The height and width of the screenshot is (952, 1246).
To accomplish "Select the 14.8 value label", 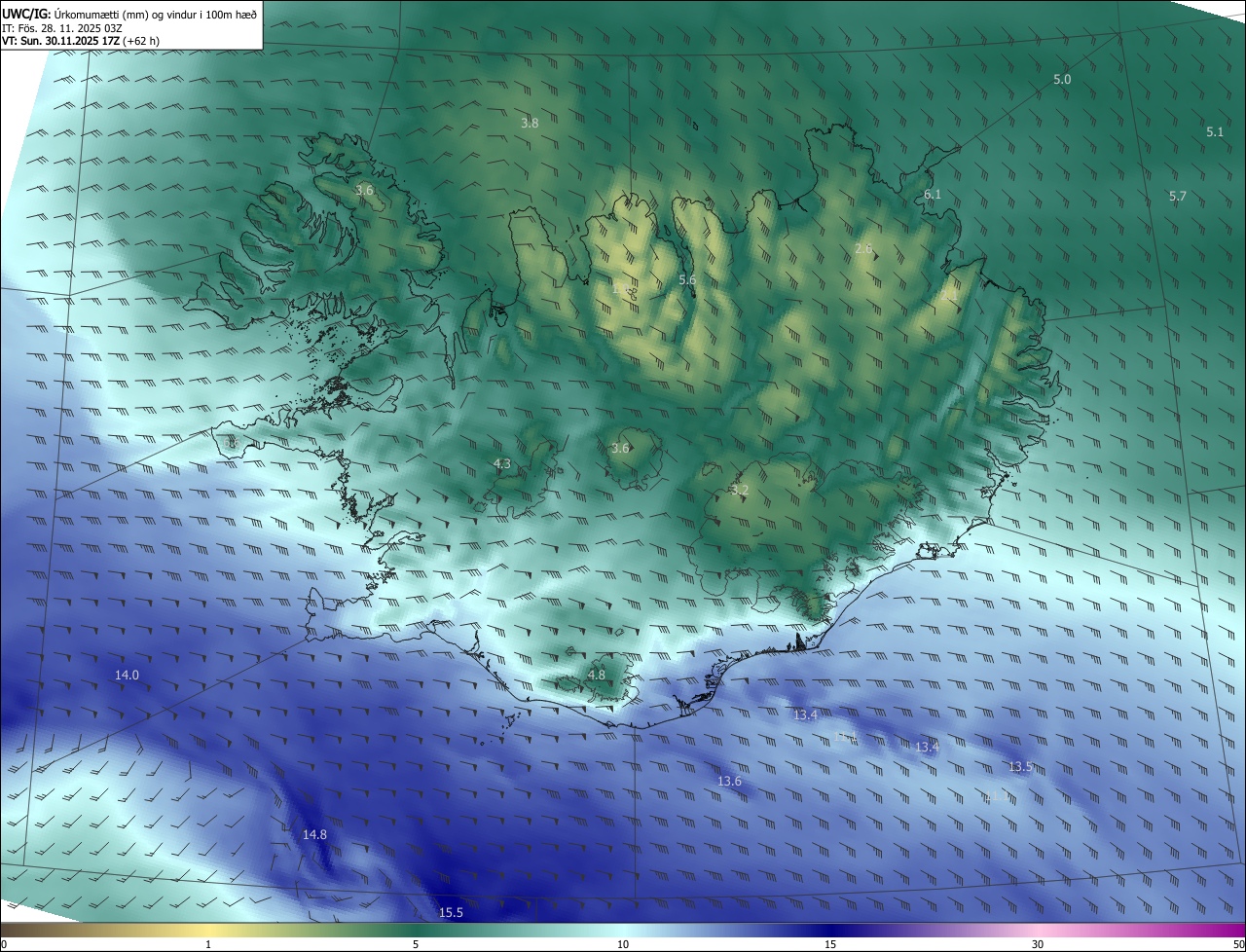I will [x=314, y=834].
